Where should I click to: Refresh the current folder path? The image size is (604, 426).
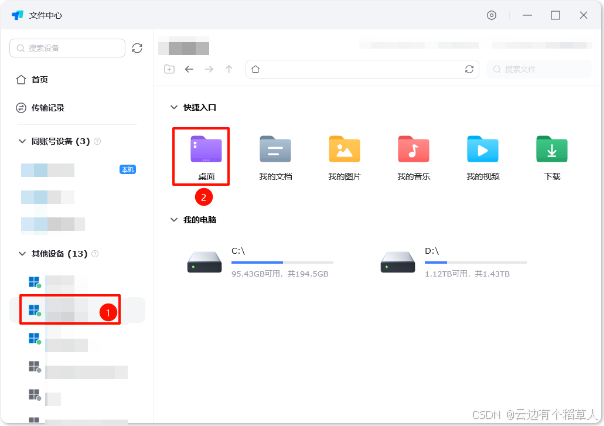click(x=469, y=69)
